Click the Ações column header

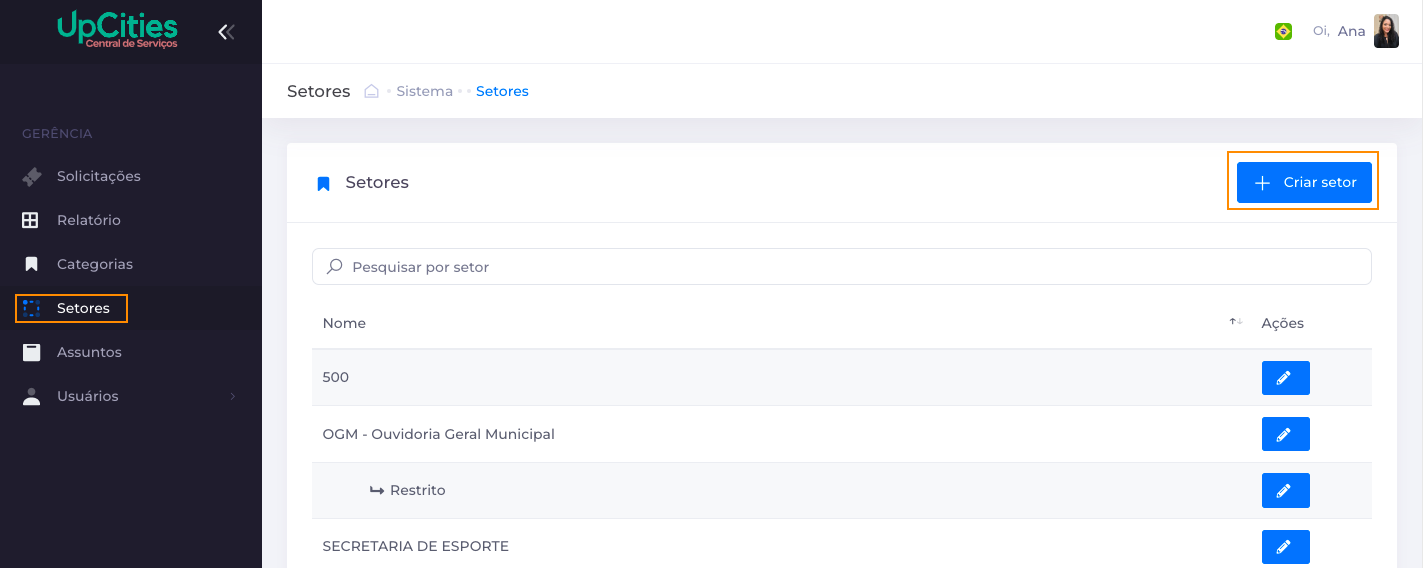[x=1282, y=323]
